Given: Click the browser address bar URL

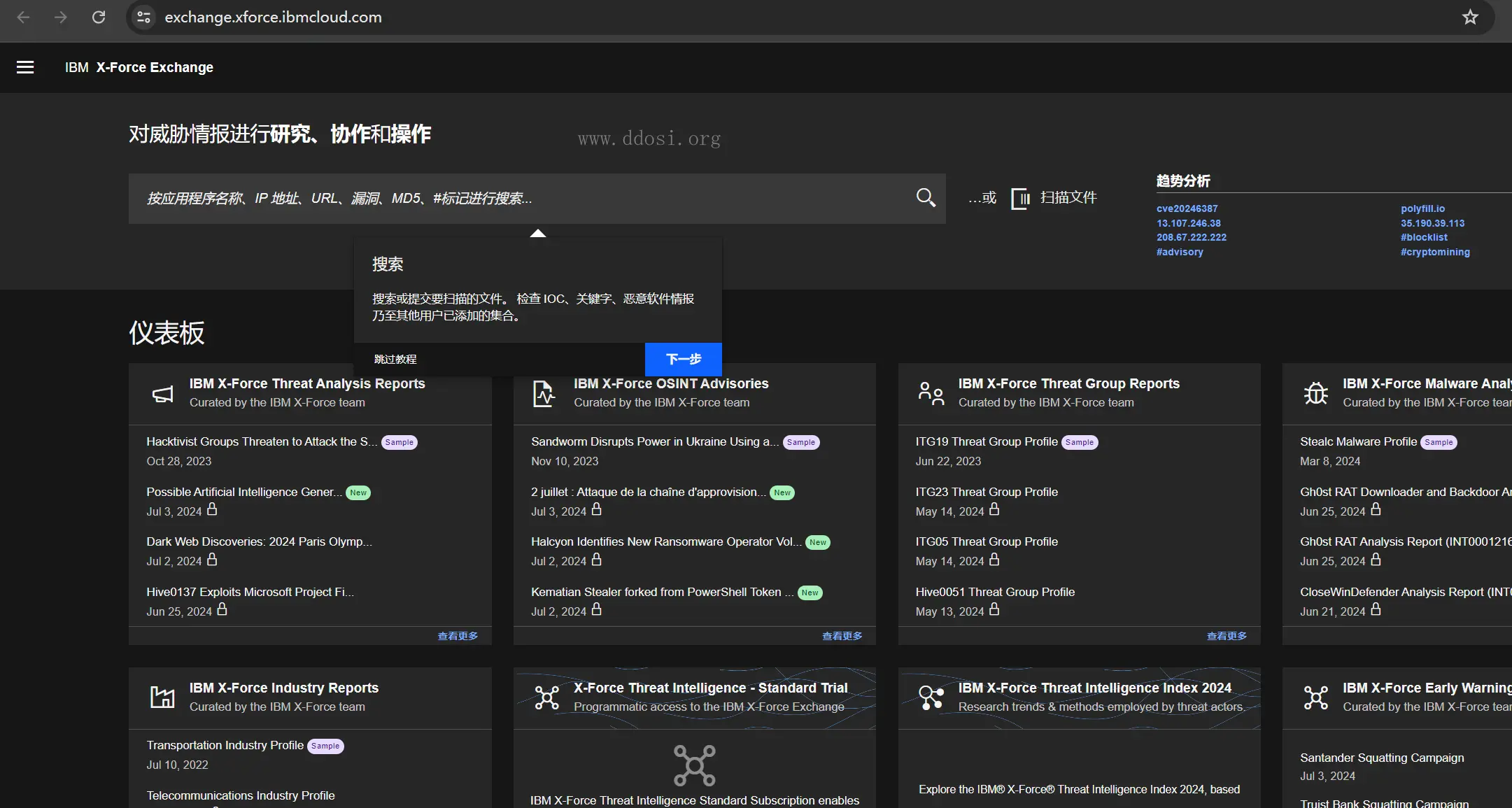Looking at the screenshot, I should click(274, 17).
